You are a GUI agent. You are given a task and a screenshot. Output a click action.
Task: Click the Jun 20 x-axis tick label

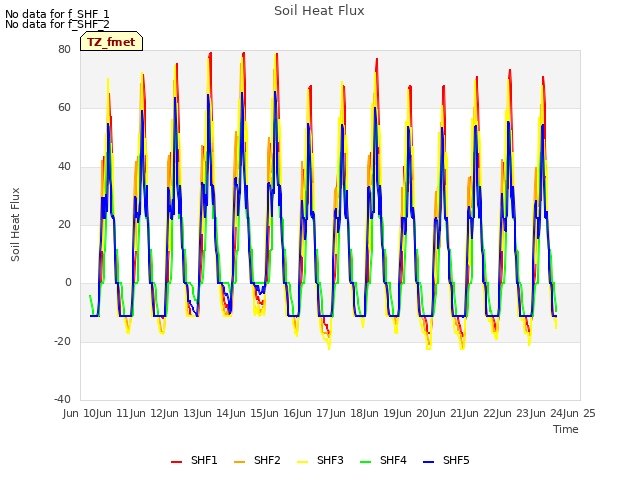tap(413, 413)
